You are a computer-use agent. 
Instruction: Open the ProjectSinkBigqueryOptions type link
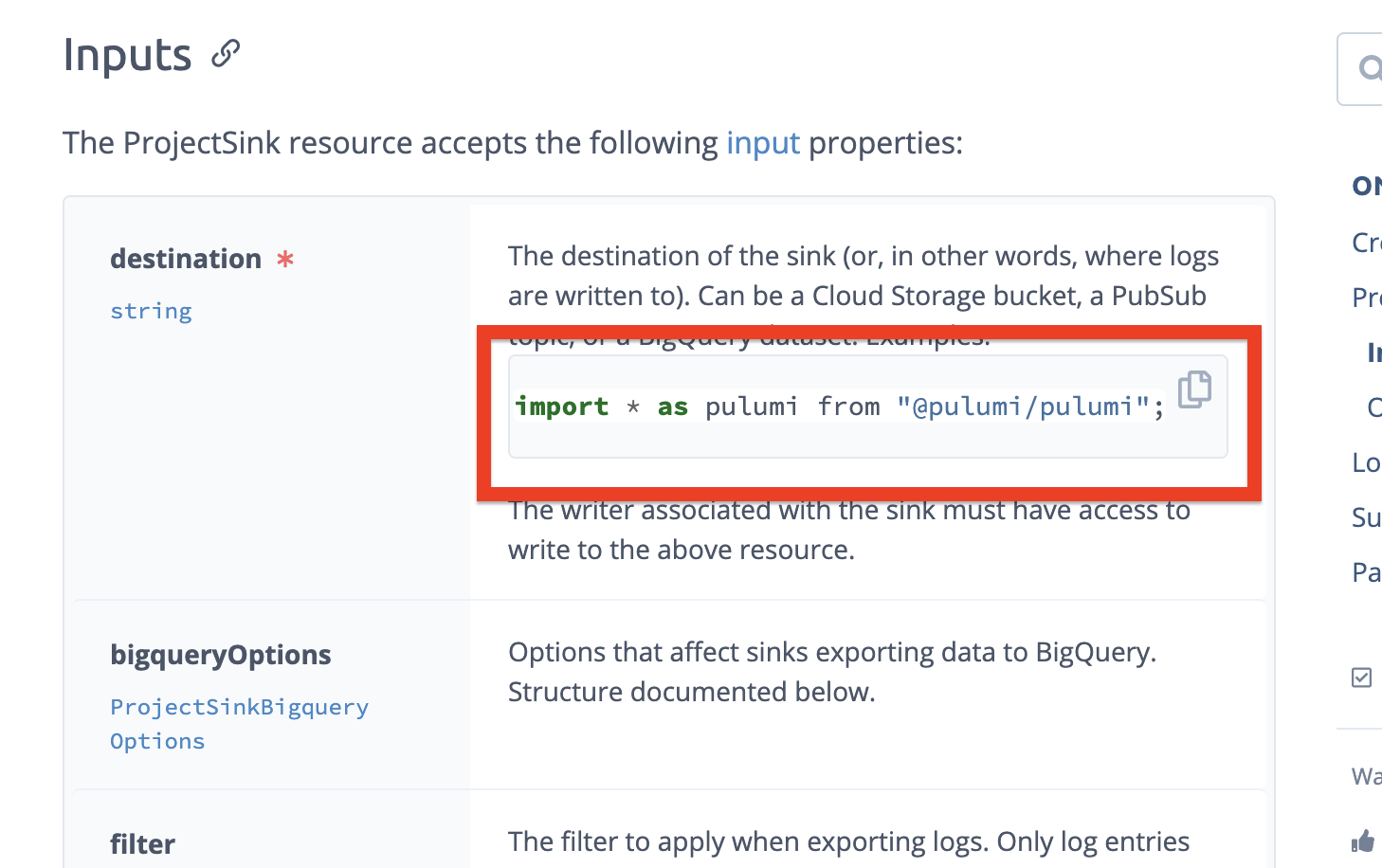(239, 724)
